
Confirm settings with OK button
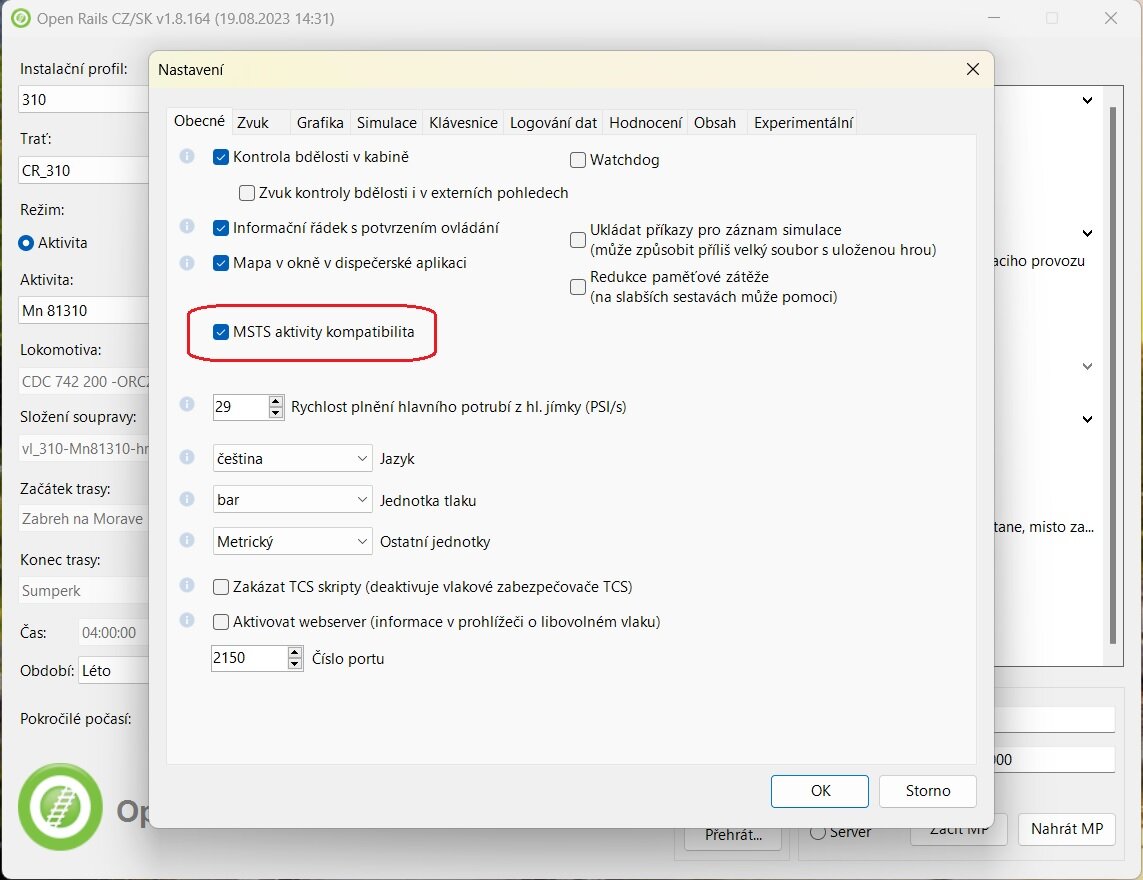(820, 790)
